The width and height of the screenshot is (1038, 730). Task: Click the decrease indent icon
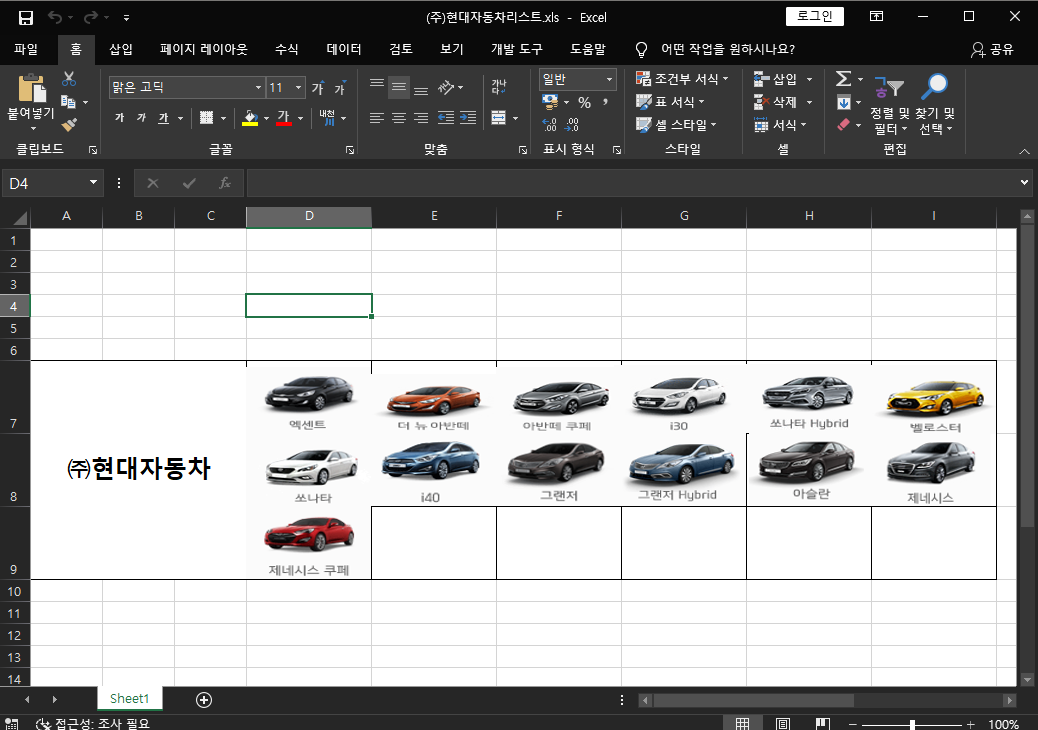tap(446, 118)
